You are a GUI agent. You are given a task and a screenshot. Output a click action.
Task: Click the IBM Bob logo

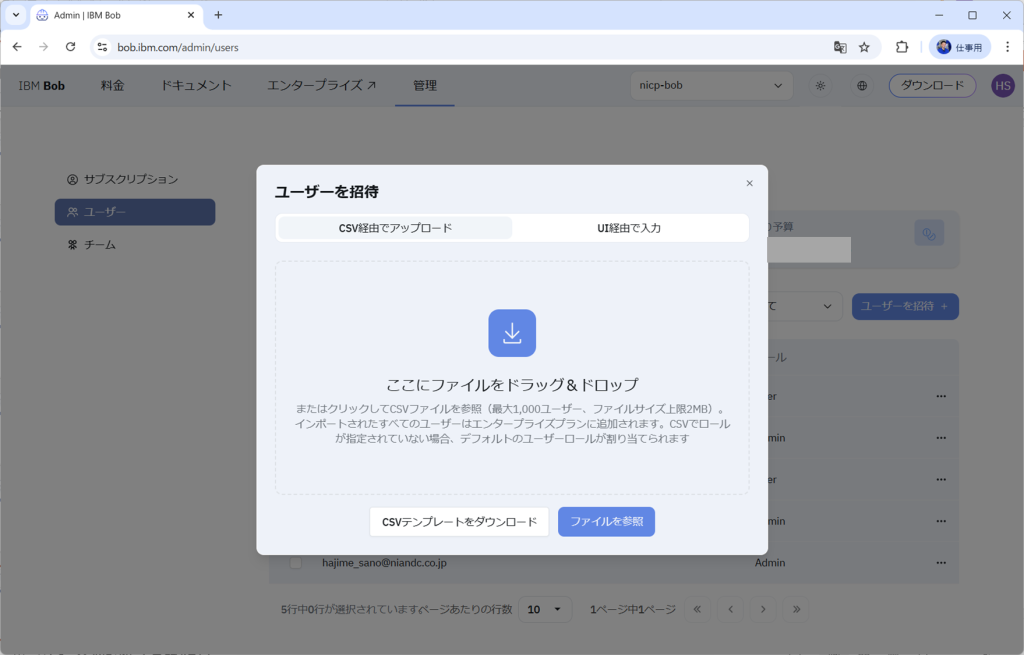42,86
